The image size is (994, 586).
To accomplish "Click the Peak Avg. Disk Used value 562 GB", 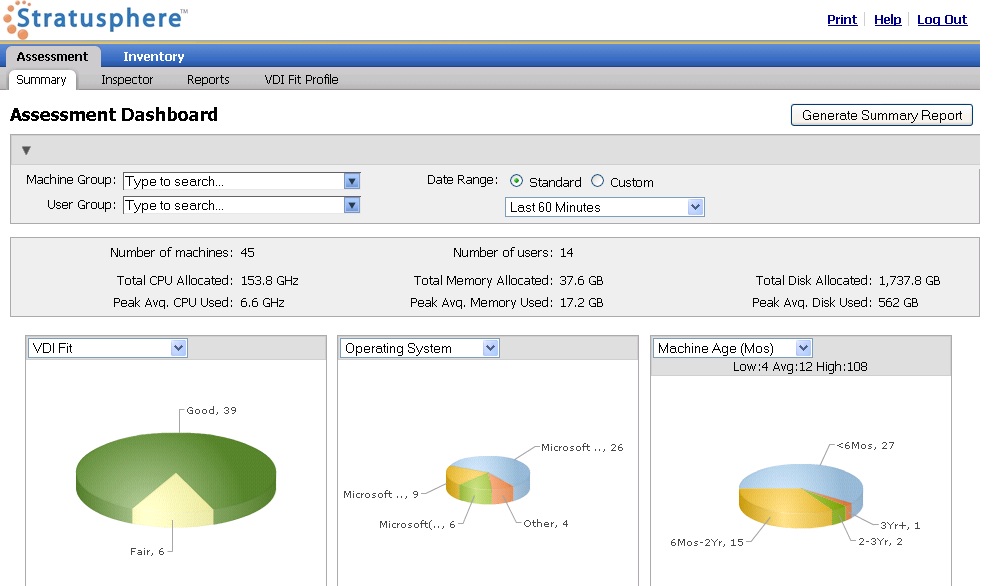I will [898, 303].
